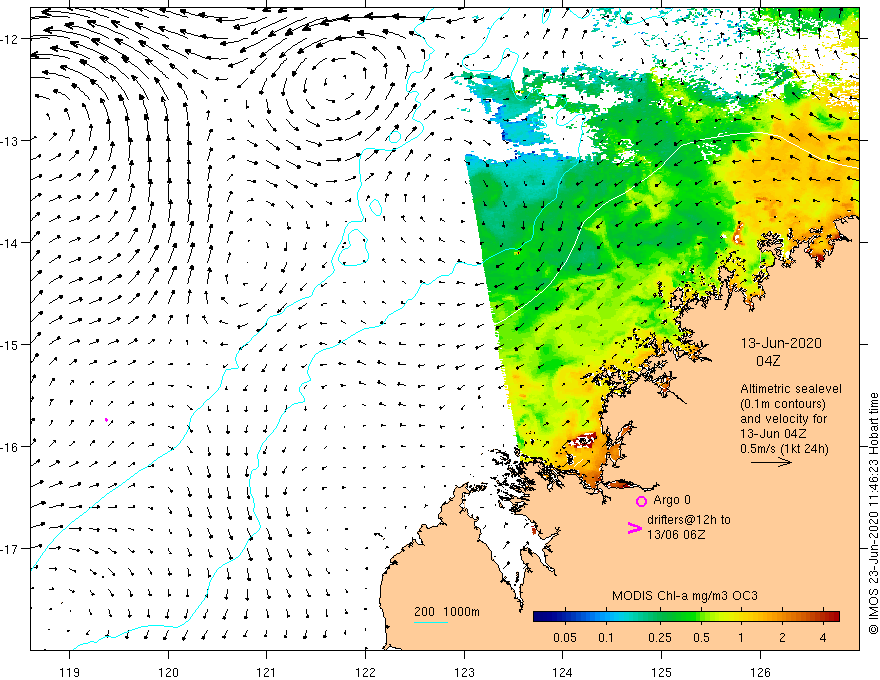Click the '(0.1m contours)' text line
This screenshot has height=680, width=880.
(783, 404)
